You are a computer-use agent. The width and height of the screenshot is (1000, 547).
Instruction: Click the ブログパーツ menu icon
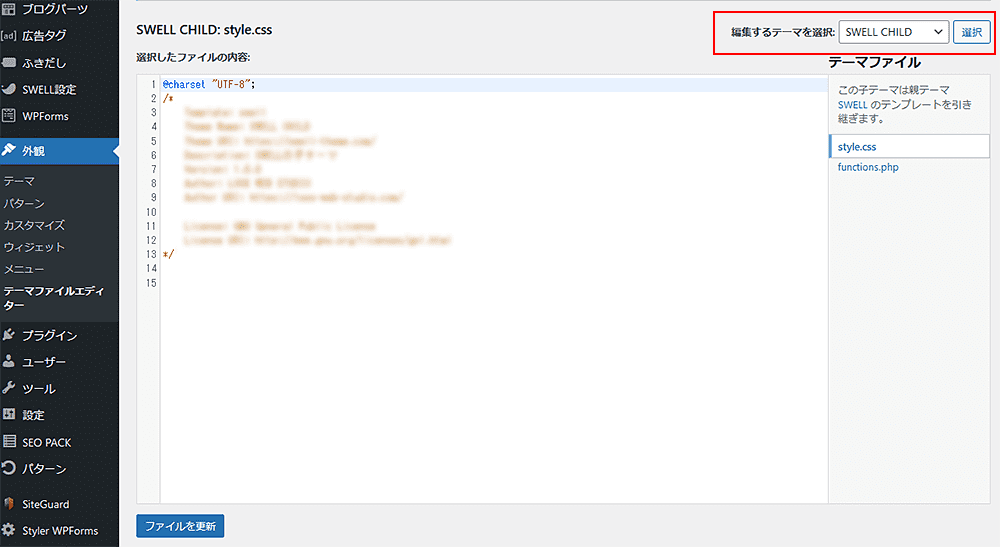(x=9, y=8)
